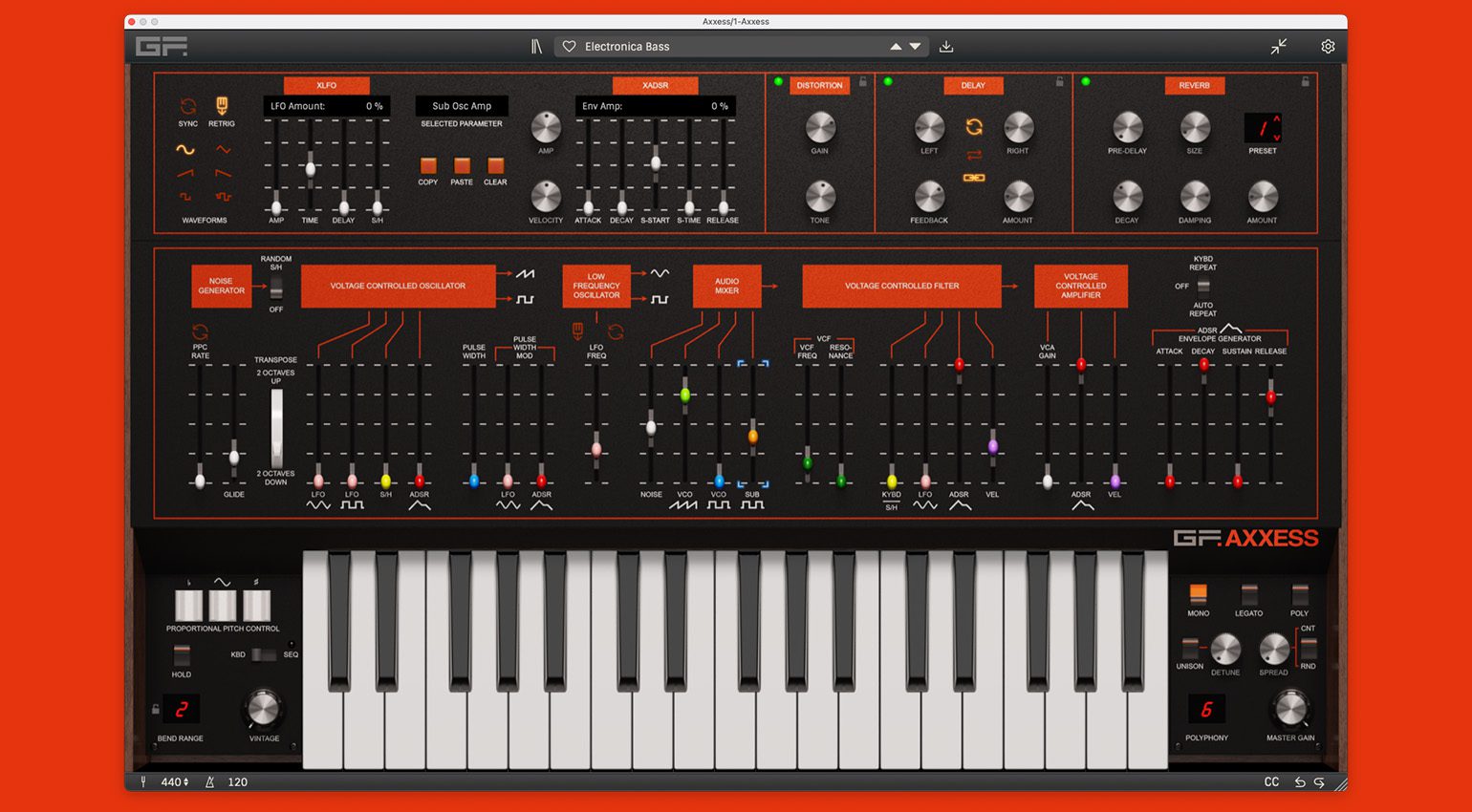Select the ramp-down sawtooth waveform in XLFO
Screen dimensions: 1472x812
(x=223, y=173)
